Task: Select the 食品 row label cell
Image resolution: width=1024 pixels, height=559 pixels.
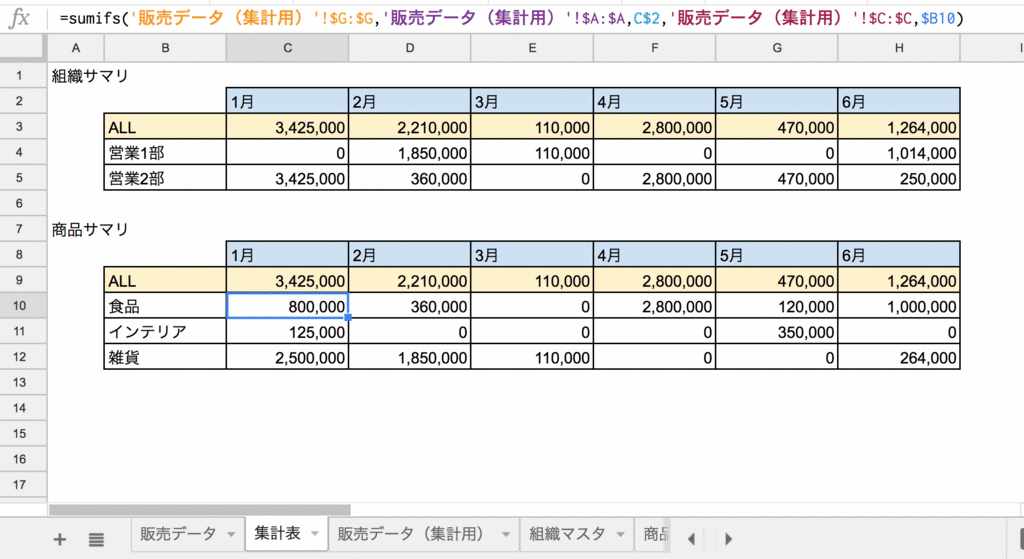Action: (165, 306)
